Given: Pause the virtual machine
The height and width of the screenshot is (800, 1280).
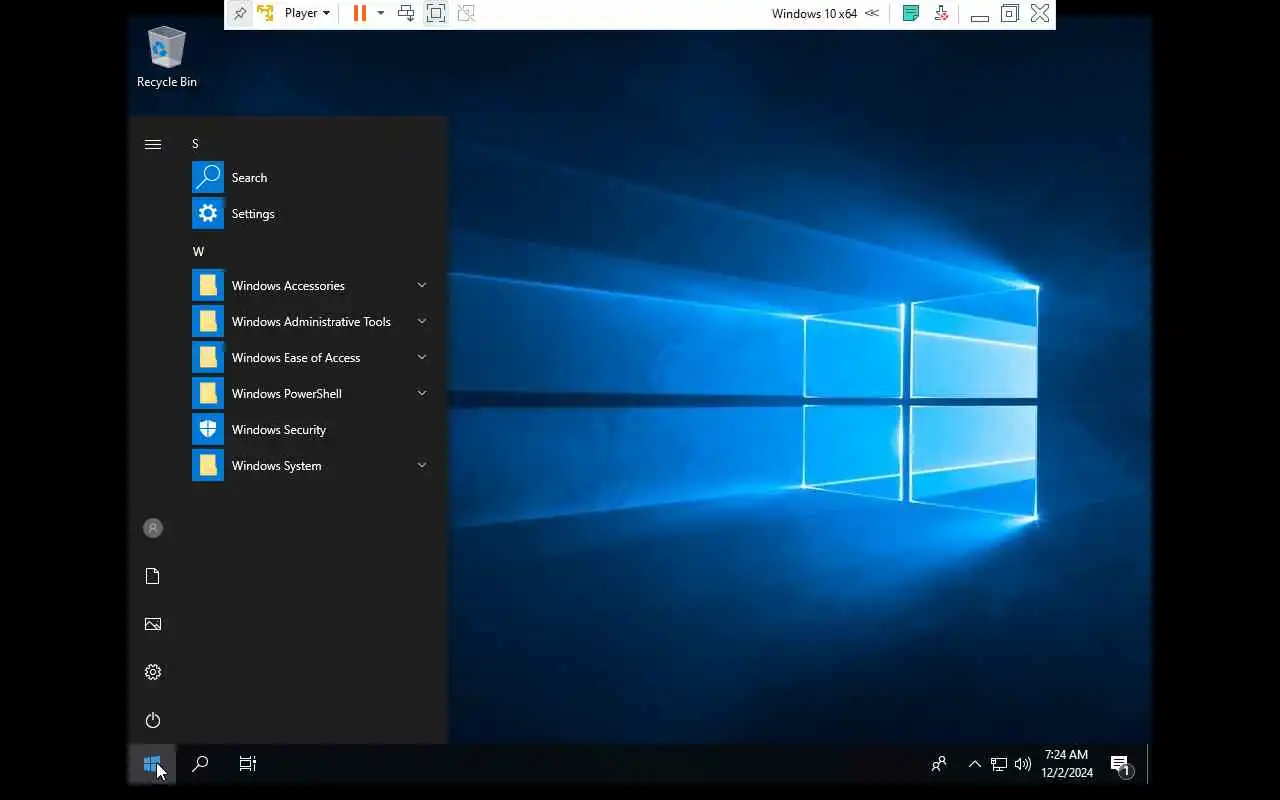Looking at the screenshot, I should (x=360, y=13).
